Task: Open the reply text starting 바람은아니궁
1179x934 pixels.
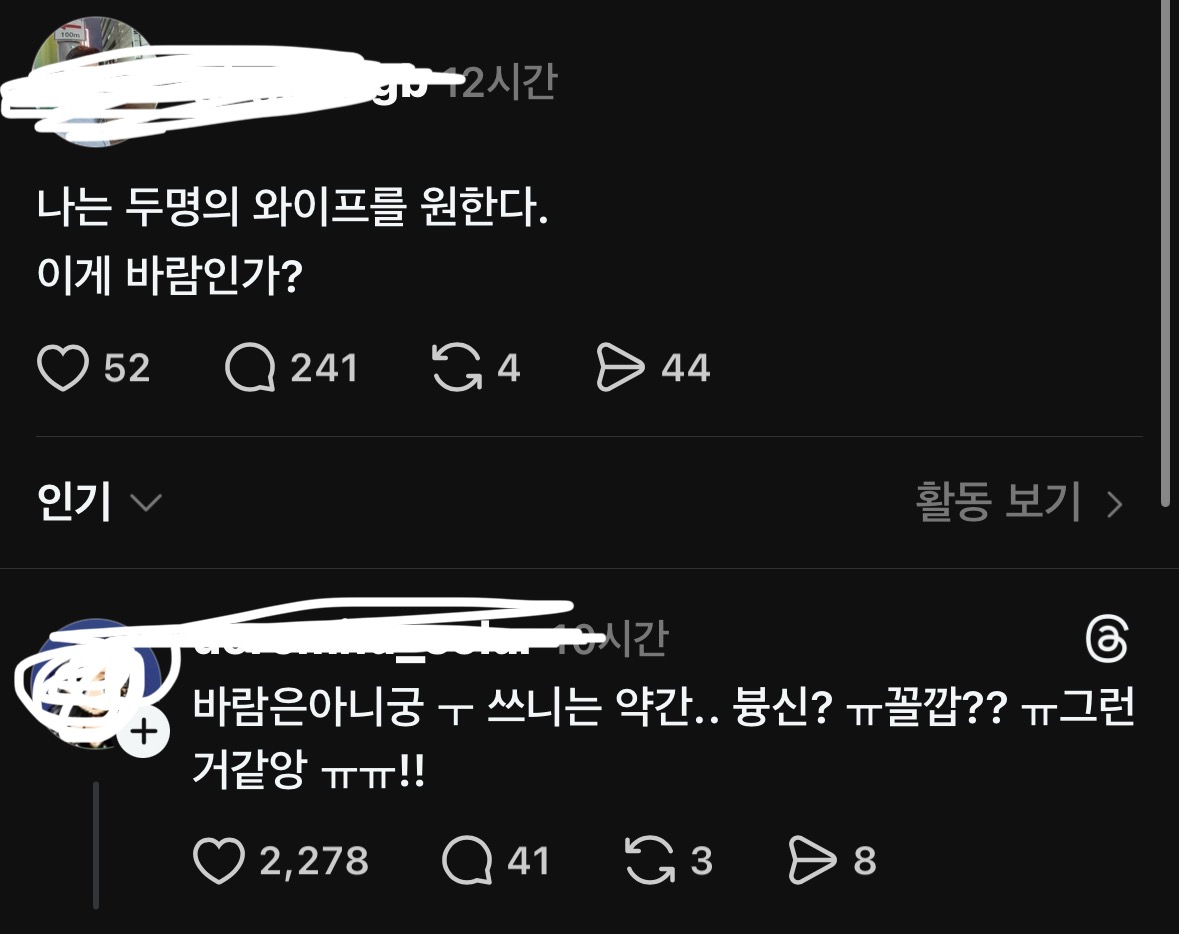Action: pos(663,738)
